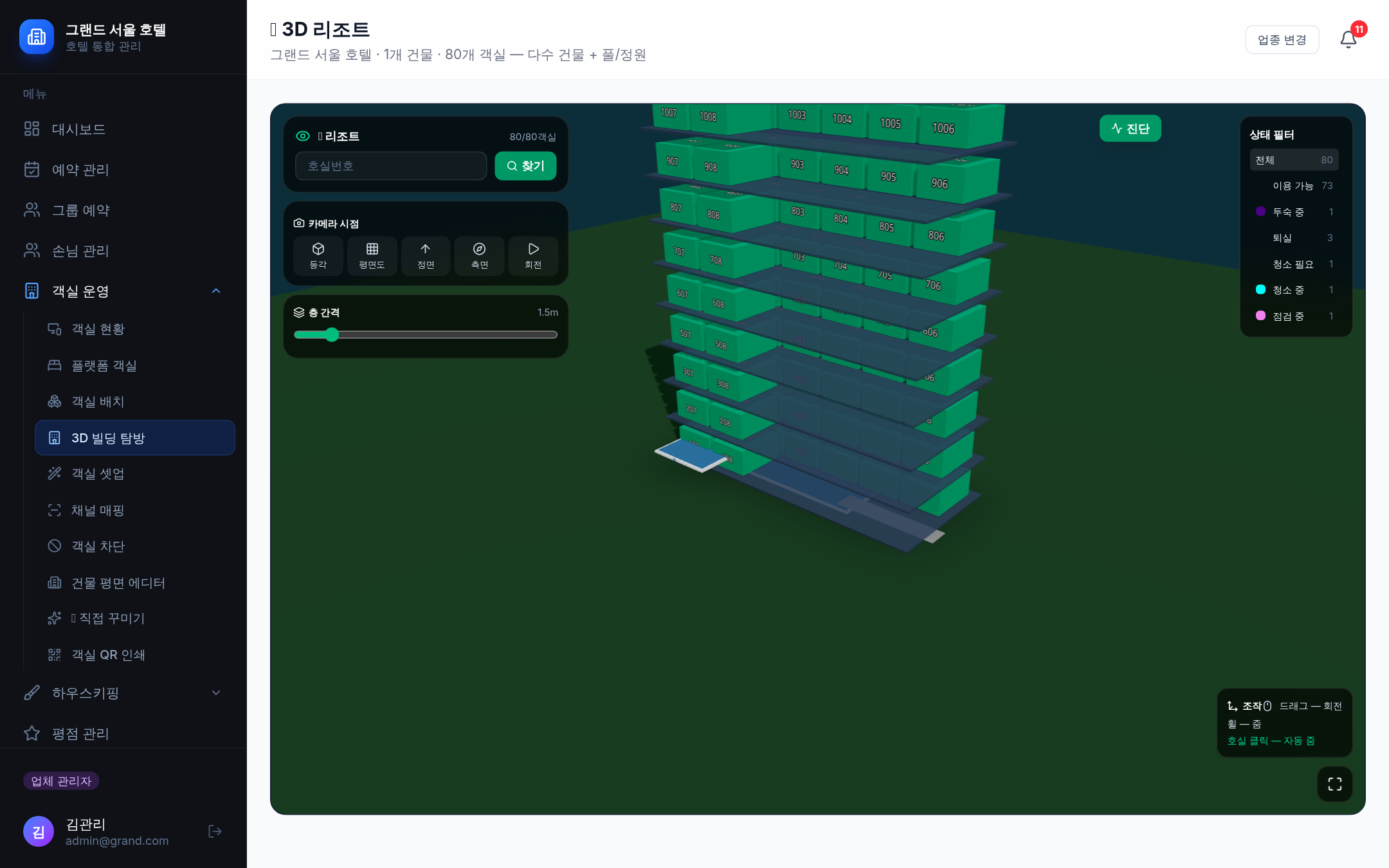Go to 객실 배치 submenu

point(135,402)
